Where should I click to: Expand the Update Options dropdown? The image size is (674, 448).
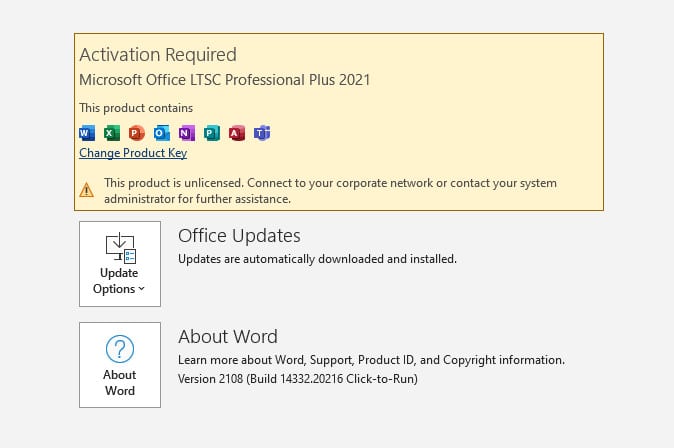point(120,264)
